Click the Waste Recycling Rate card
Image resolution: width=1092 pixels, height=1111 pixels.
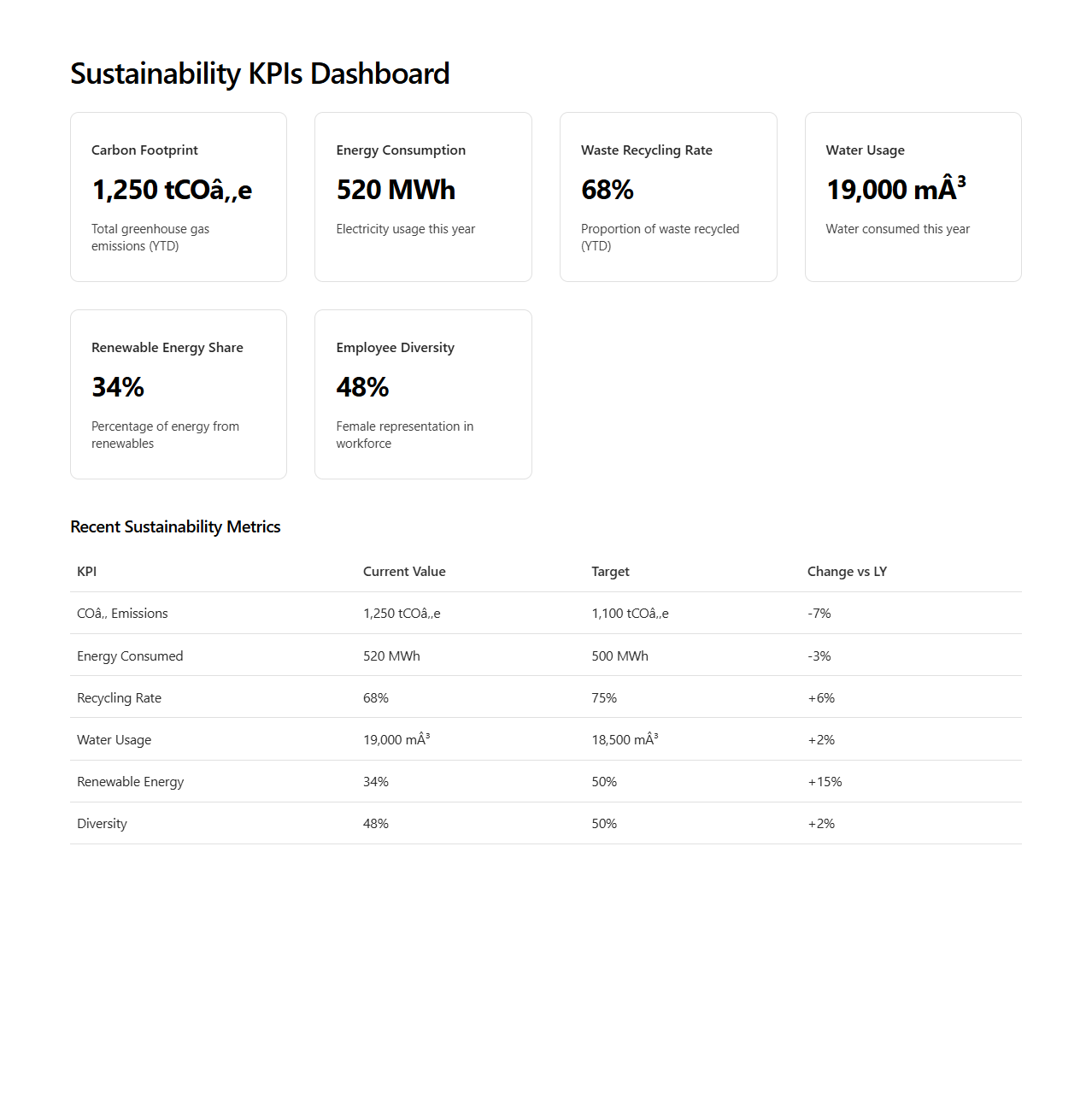(x=667, y=196)
